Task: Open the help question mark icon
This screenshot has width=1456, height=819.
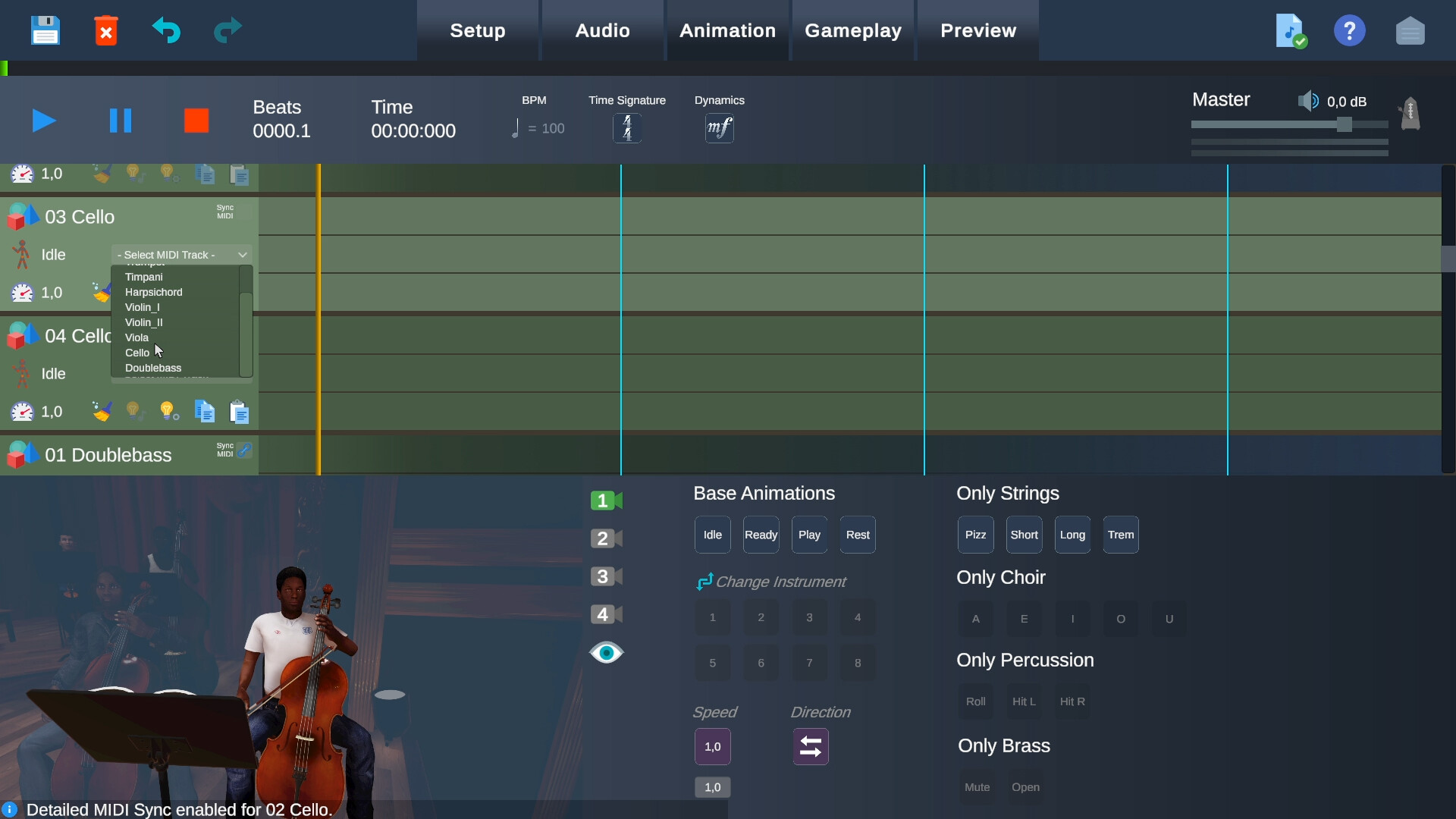Action: pyautogui.click(x=1350, y=30)
